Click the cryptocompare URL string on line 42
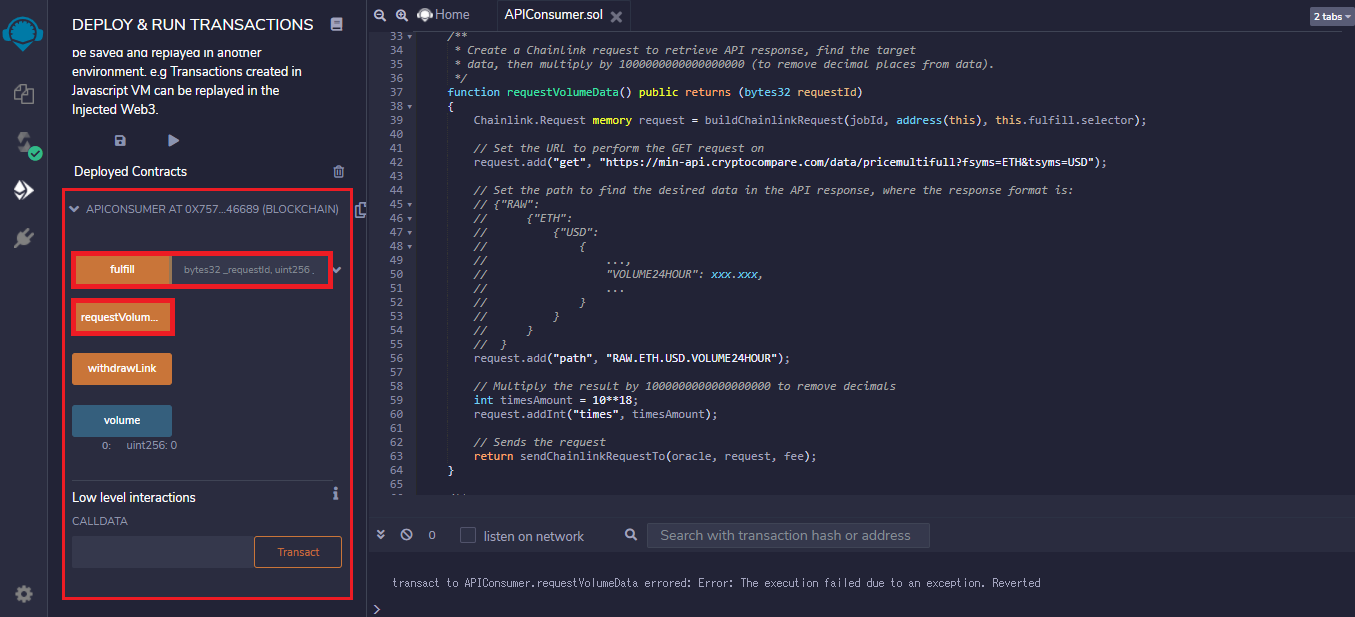1355x617 pixels. click(850, 162)
